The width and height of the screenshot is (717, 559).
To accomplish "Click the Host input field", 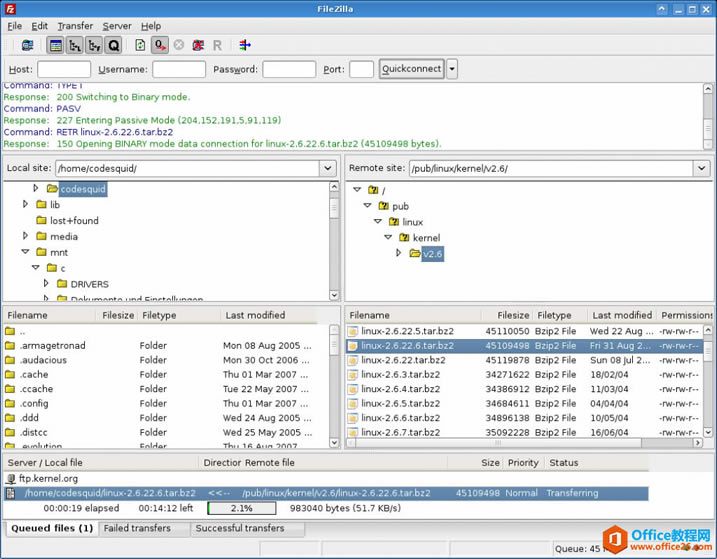I will [64, 70].
